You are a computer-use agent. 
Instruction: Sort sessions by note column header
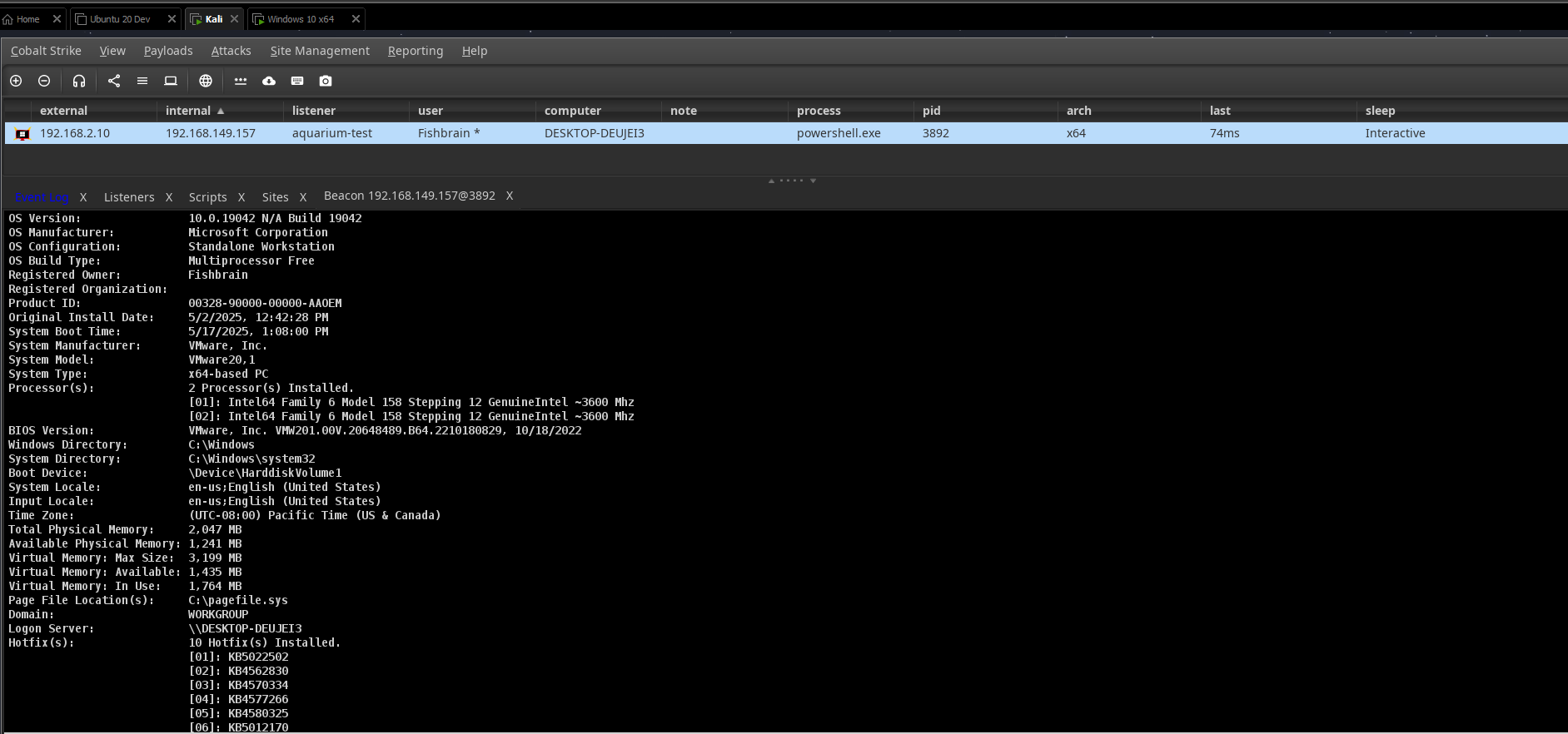pos(724,111)
